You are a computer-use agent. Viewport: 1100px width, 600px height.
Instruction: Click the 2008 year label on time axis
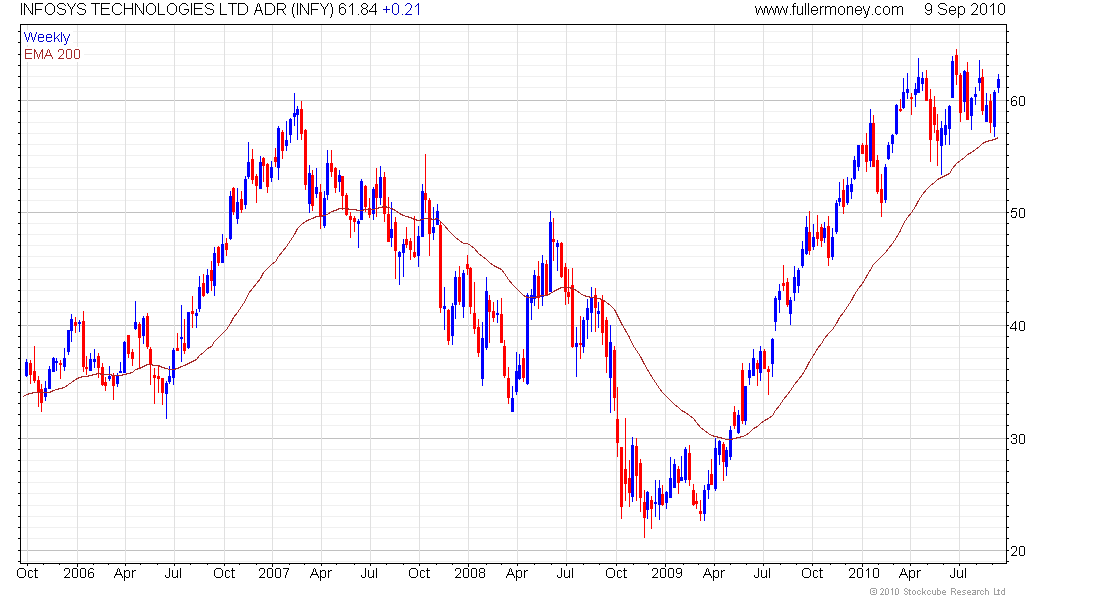469,573
